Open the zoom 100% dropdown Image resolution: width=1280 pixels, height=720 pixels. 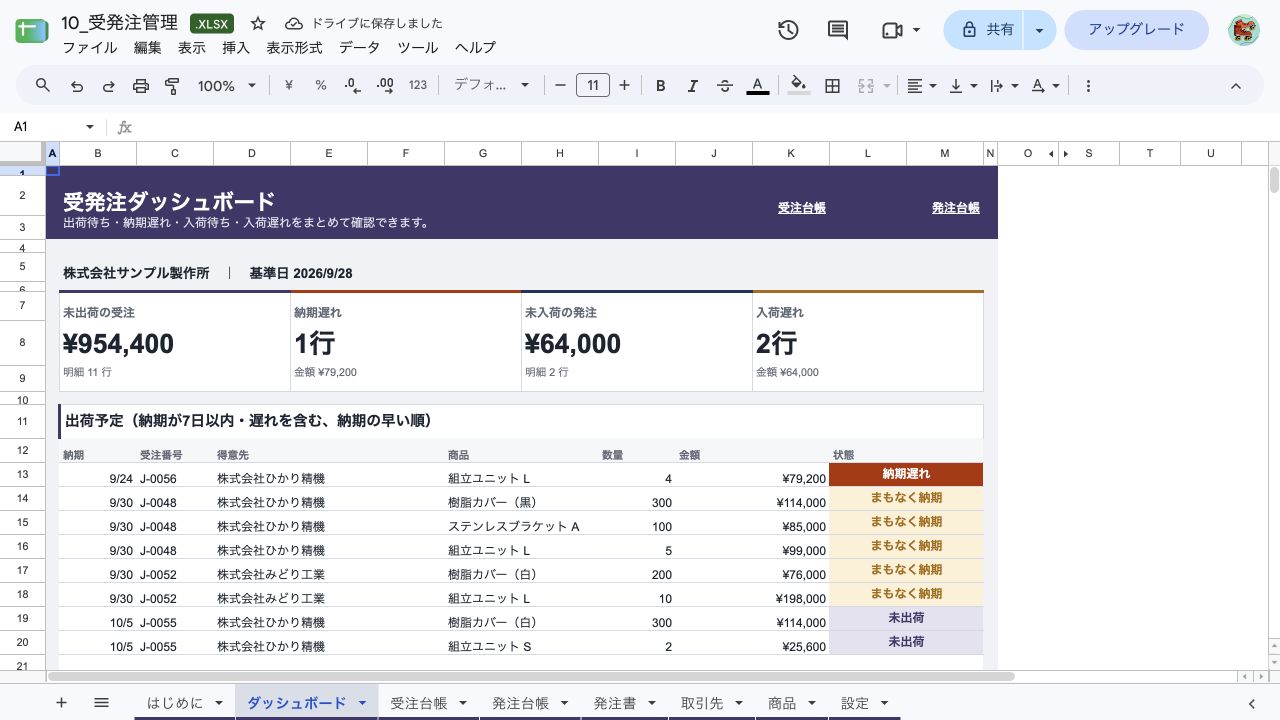pyautogui.click(x=227, y=86)
